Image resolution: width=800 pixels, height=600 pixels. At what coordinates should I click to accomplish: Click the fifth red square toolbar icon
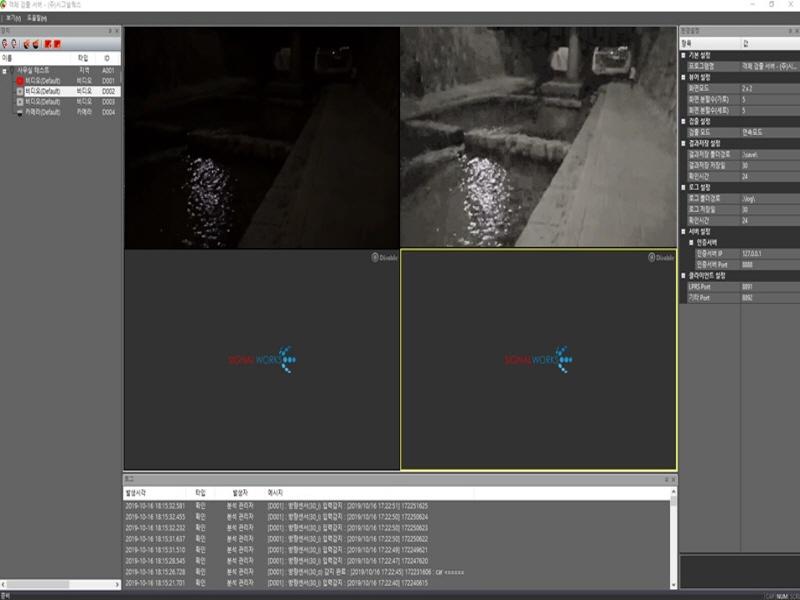coord(48,44)
